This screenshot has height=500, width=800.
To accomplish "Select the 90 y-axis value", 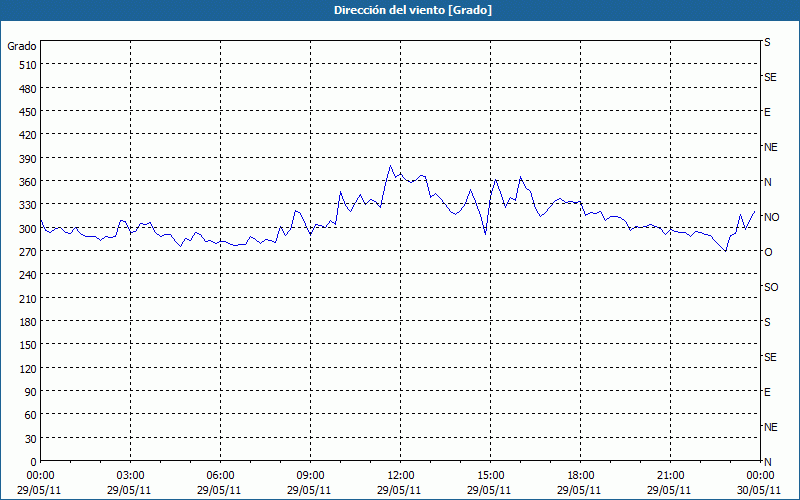I will (x=31, y=392).
